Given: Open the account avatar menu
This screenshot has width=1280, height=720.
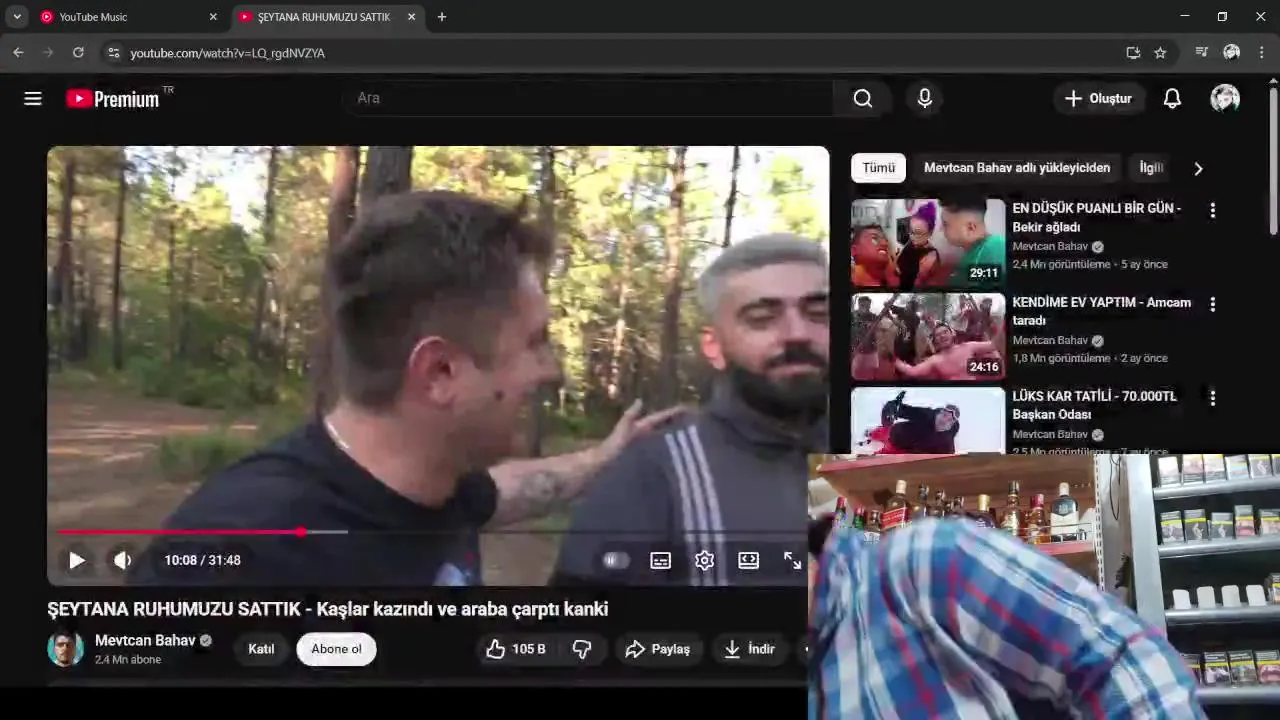Looking at the screenshot, I should tap(1225, 98).
